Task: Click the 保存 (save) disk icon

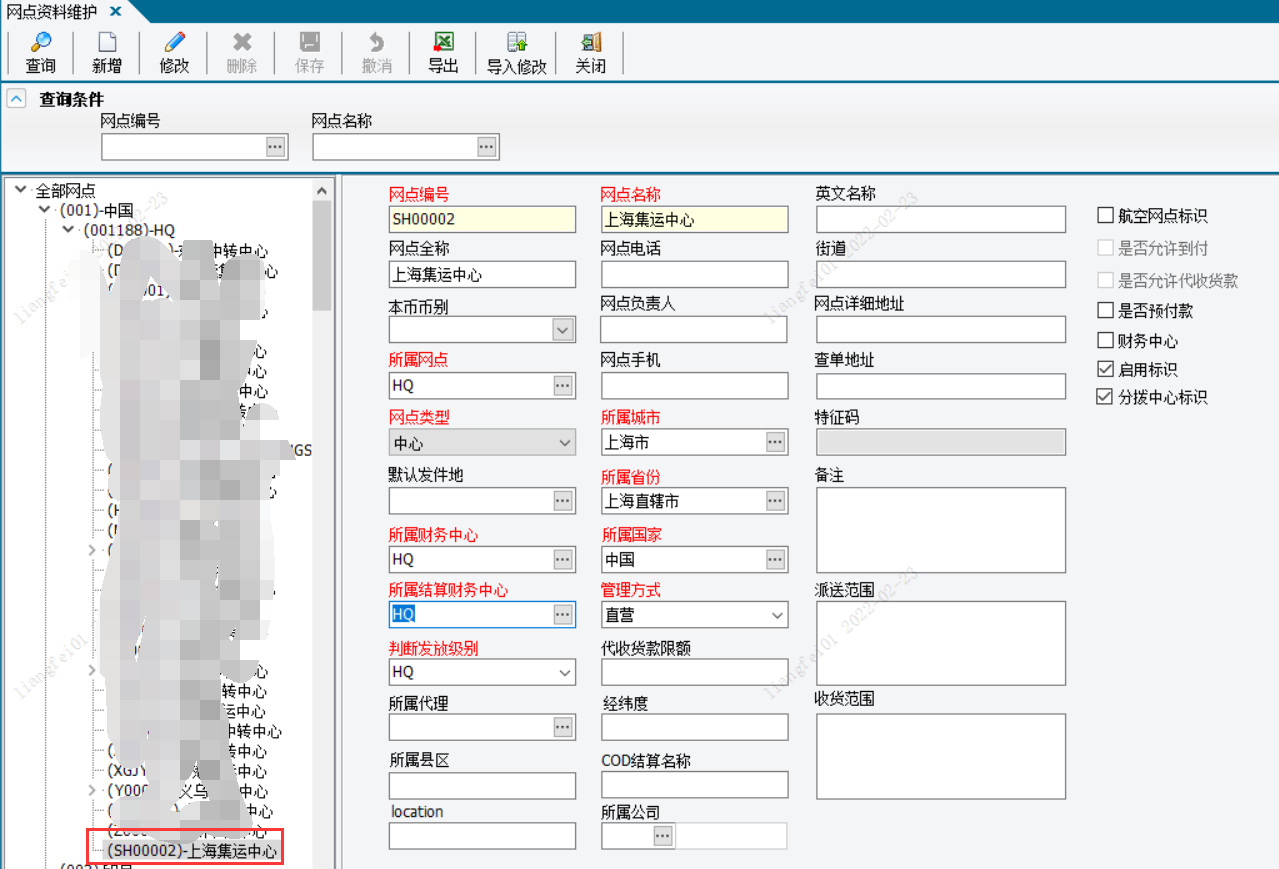Action: tap(310, 43)
